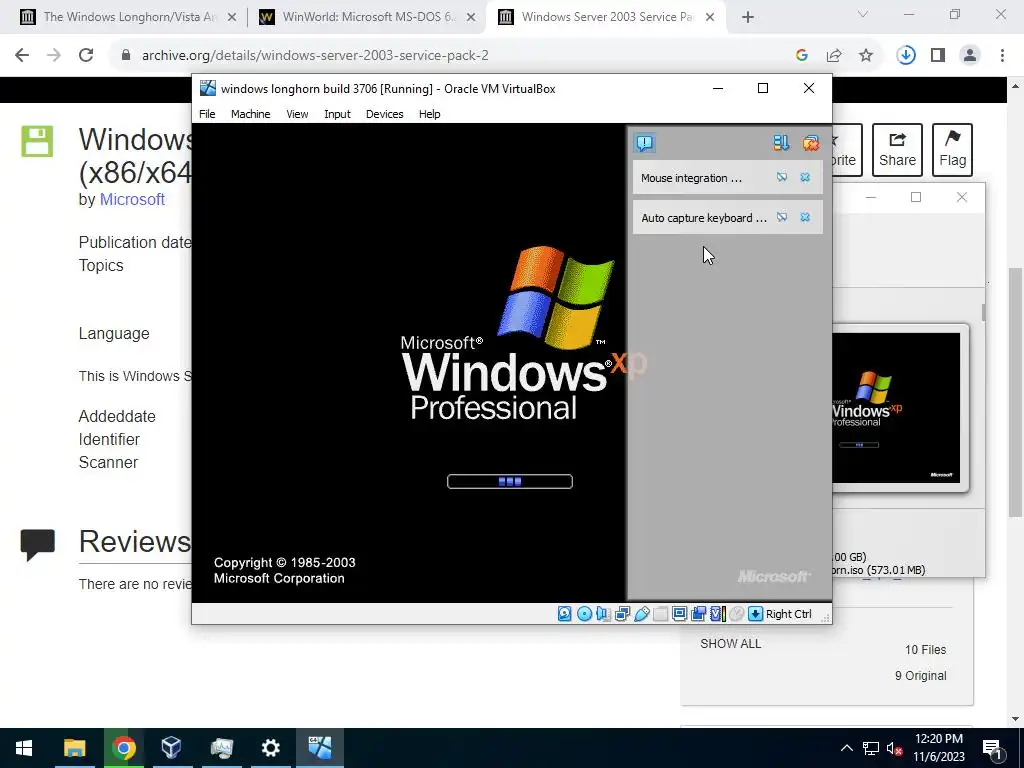1024x768 pixels.
Task: Dismiss the Mouse integration notification
Action: 805,178
